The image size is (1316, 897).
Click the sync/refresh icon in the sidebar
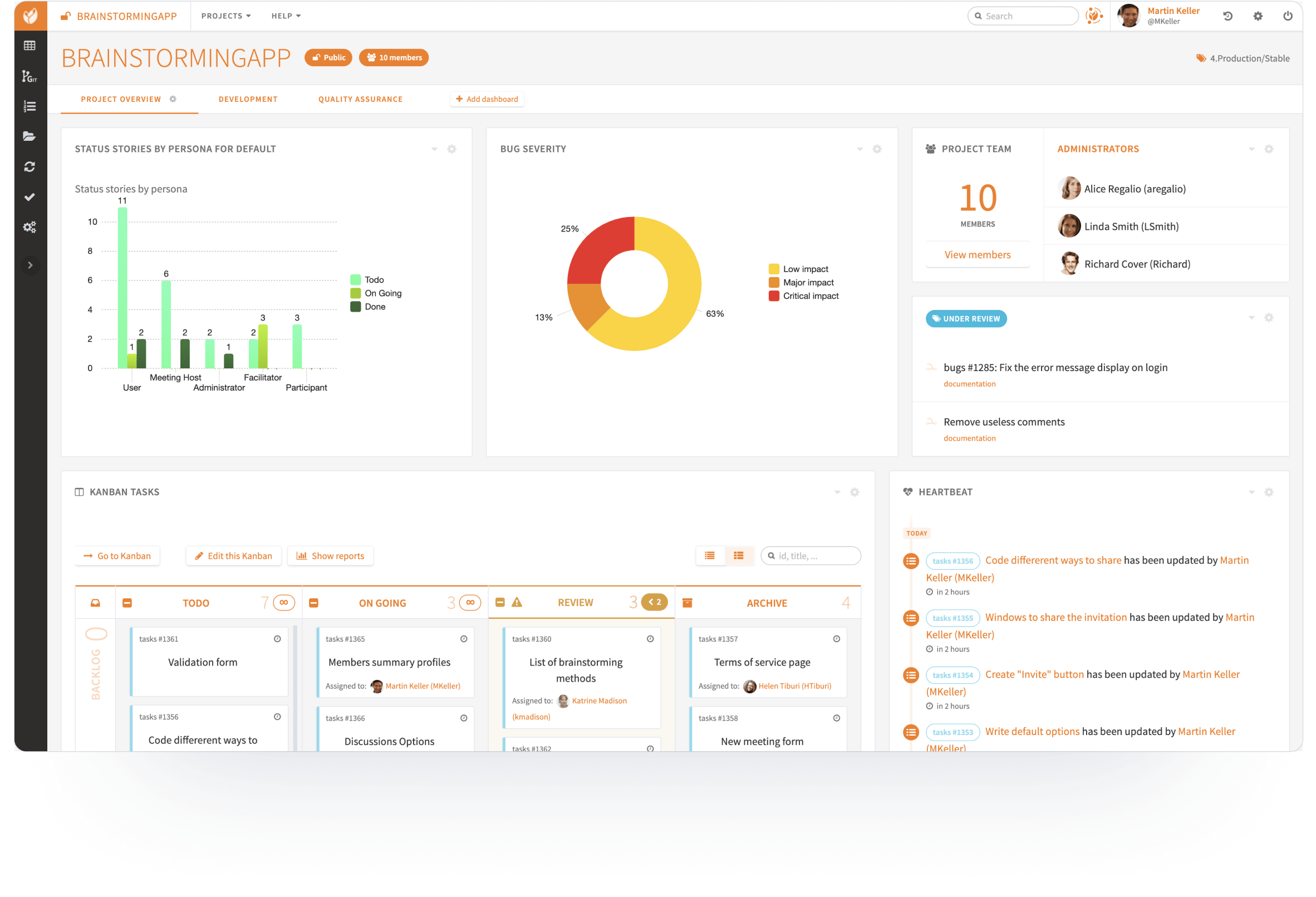(30, 166)
